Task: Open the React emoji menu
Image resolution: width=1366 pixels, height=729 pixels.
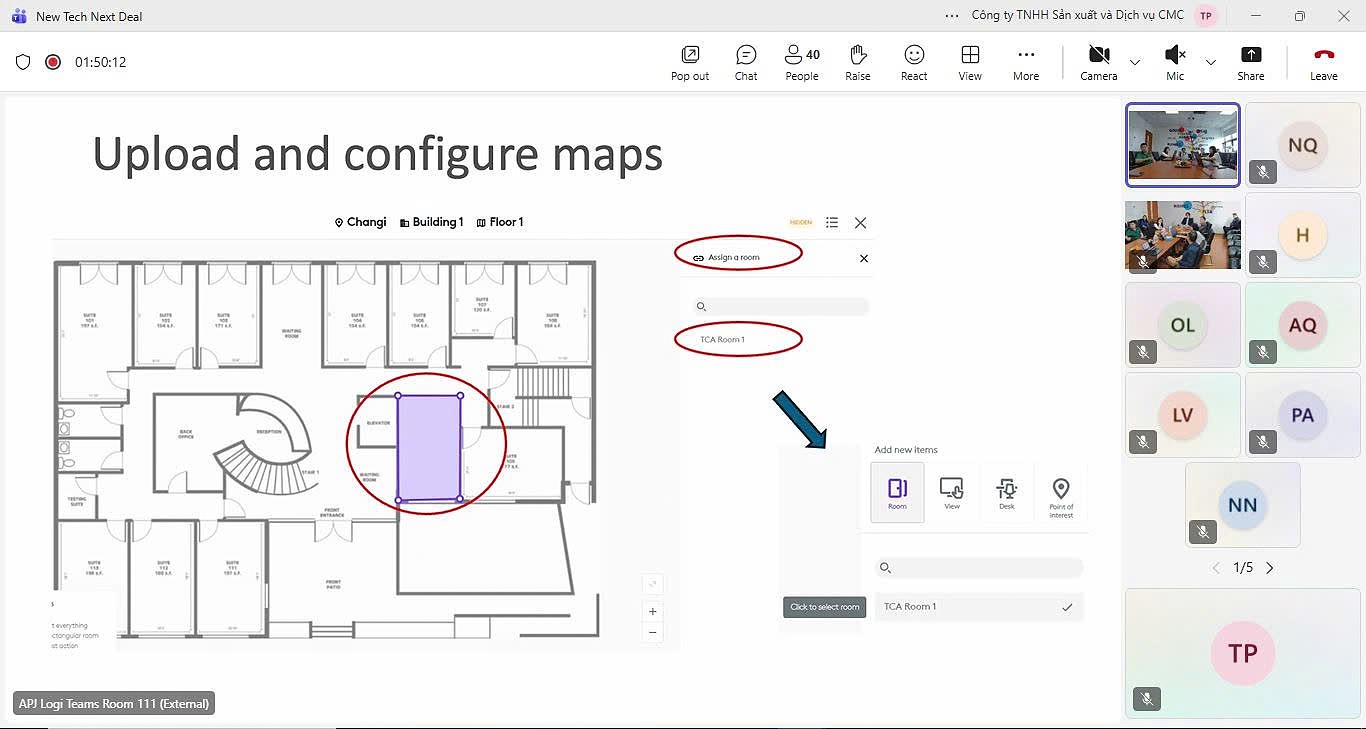Action: (x=913, y=62)
